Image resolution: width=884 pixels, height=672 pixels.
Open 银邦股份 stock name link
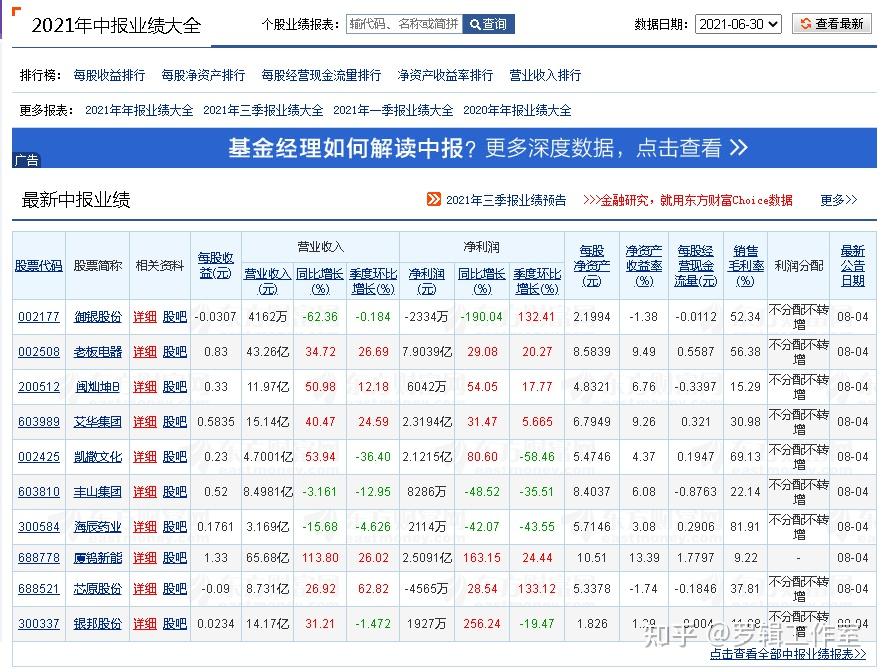[x=98, y=624]
